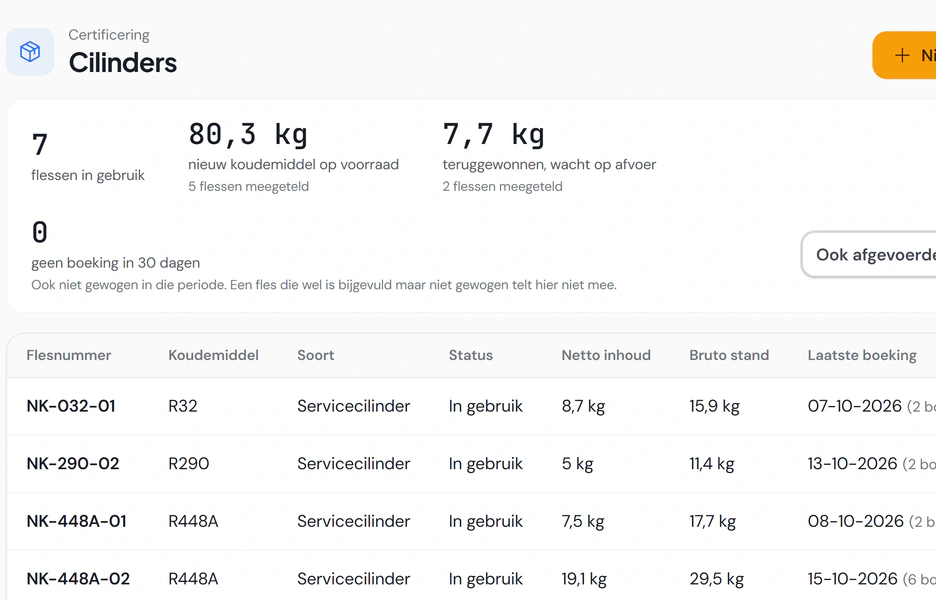
Task: Sort by Flesnummer column header
Action: [69, 355]
